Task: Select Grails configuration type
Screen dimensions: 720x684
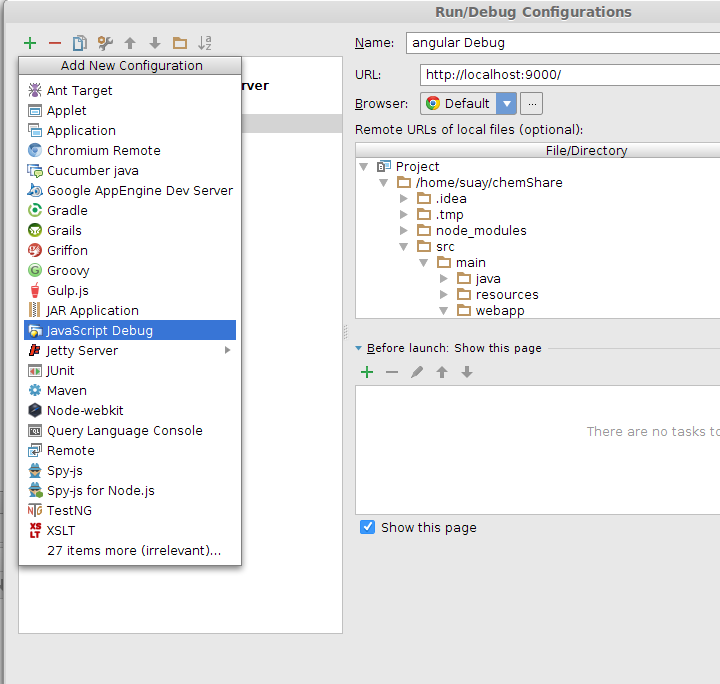Action: (x=130, y=230)
